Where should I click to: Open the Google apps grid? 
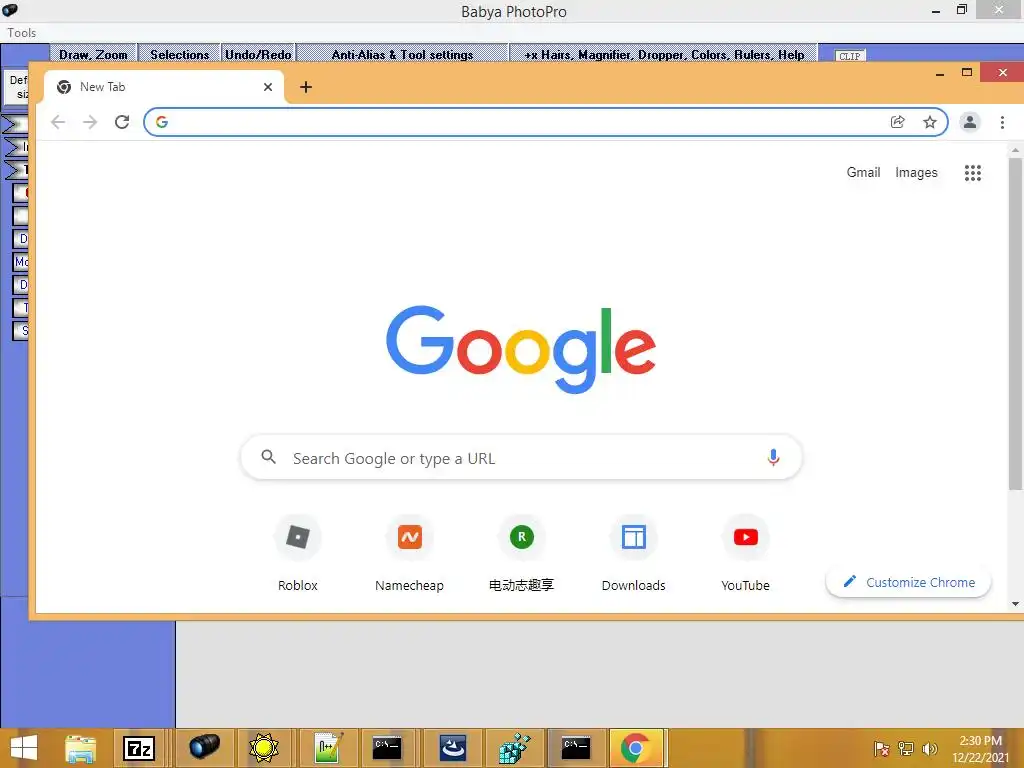pyautogui.click(x=972, y=172)
